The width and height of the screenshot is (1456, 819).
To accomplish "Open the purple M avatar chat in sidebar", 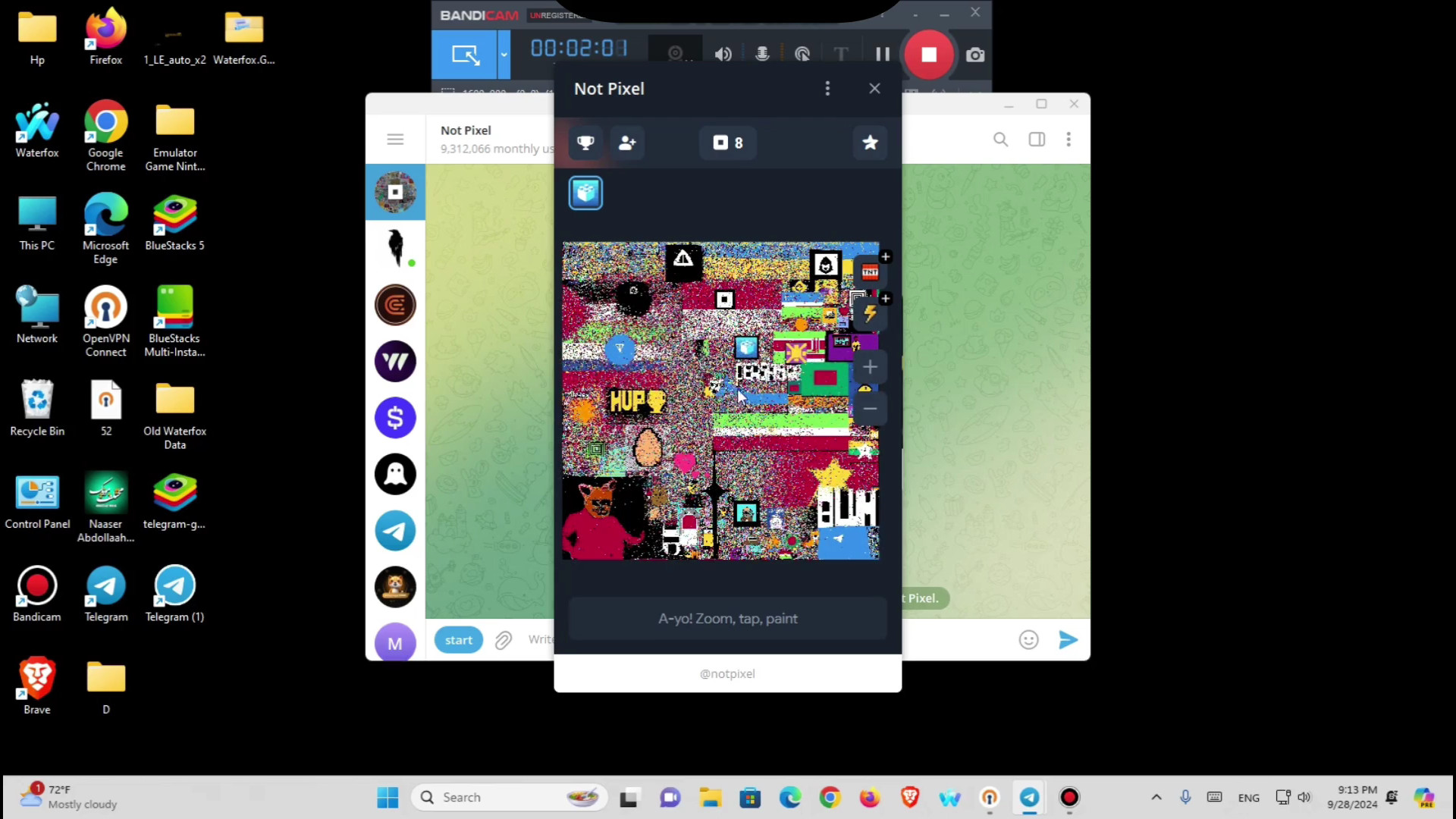I will 395,642.
